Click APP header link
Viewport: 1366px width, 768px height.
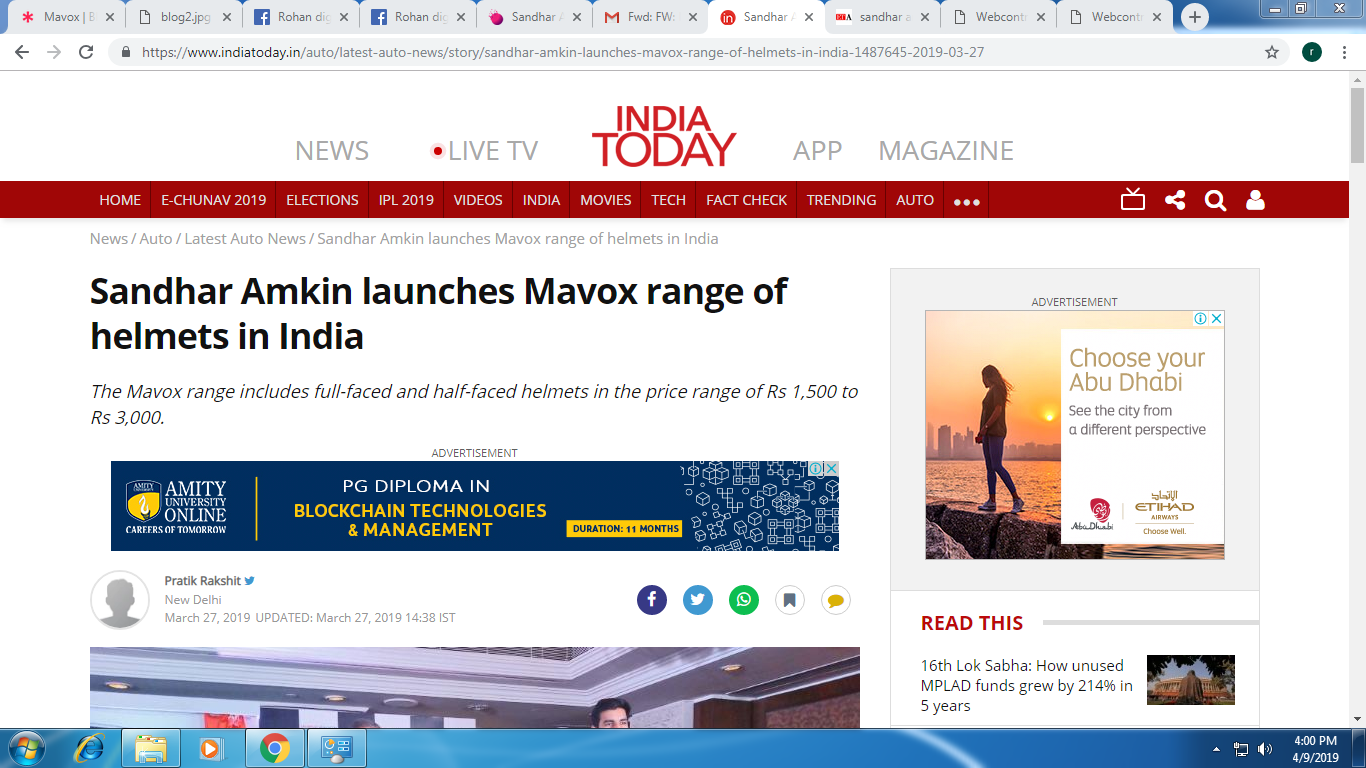point(818,151)
